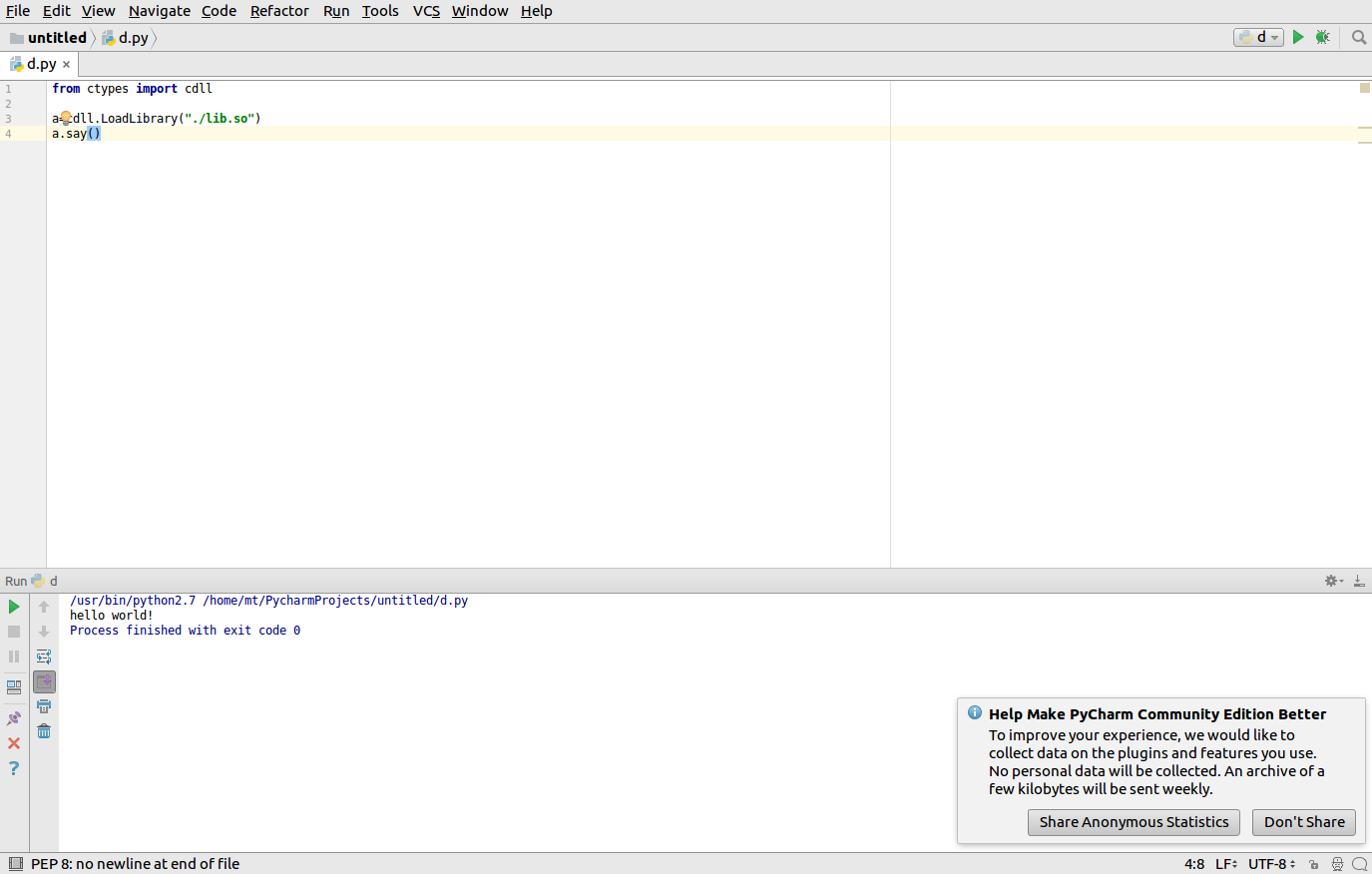Open the LF line separator selector

1226,864
